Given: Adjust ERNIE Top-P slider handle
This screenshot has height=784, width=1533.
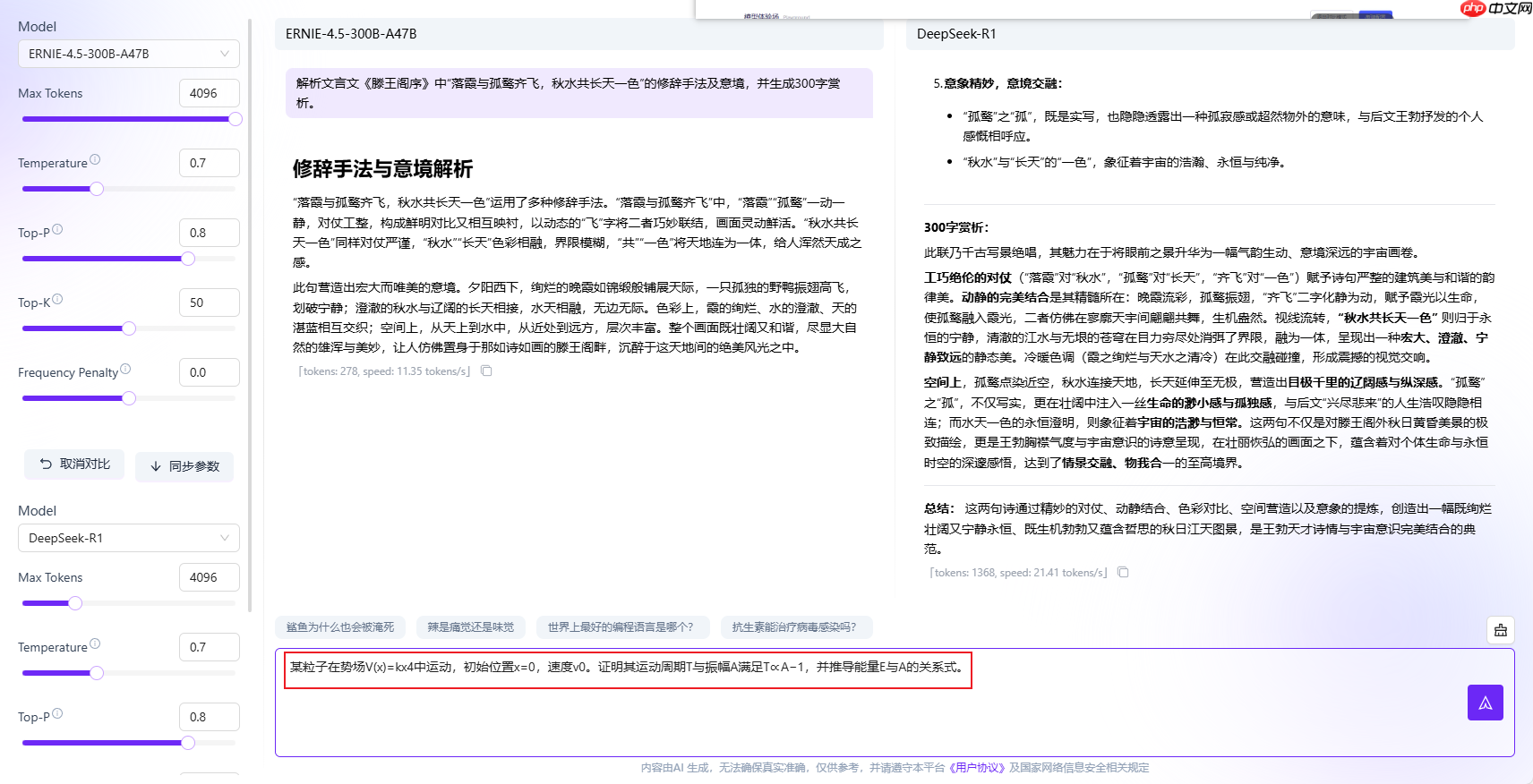Looking at the screenshot, I should point(188,259).
